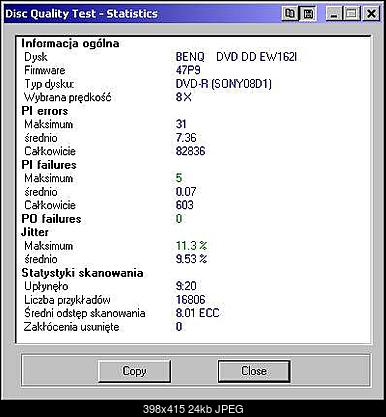The width and height of the screenshot is (386, 417).
Task: Select the PI errors total 82836
Action: click(190, 151)
